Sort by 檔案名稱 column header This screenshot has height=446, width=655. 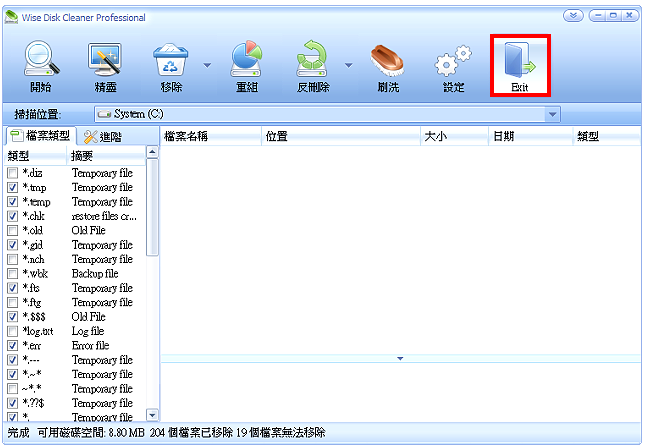pyautogui.click(x=211, y=136)
